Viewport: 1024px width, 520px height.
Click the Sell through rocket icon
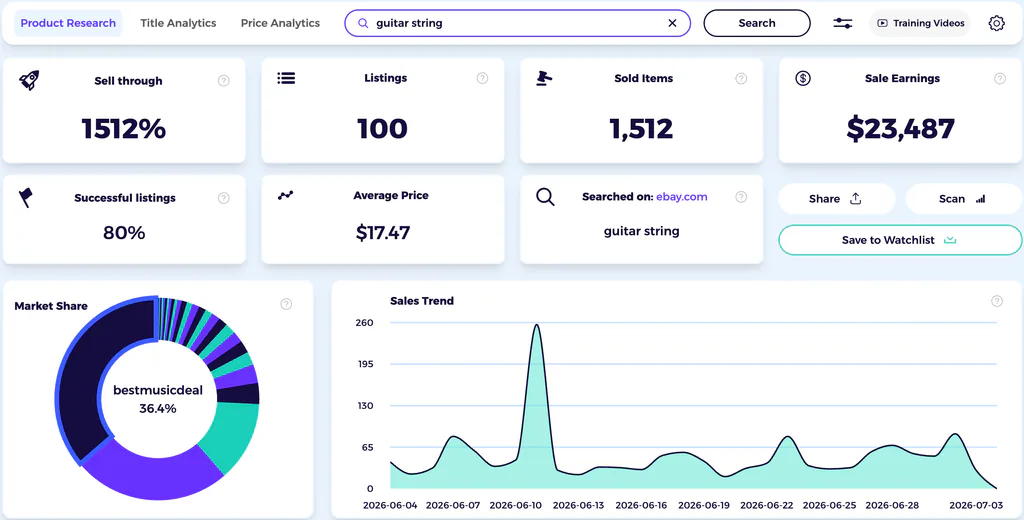[29, 80]
